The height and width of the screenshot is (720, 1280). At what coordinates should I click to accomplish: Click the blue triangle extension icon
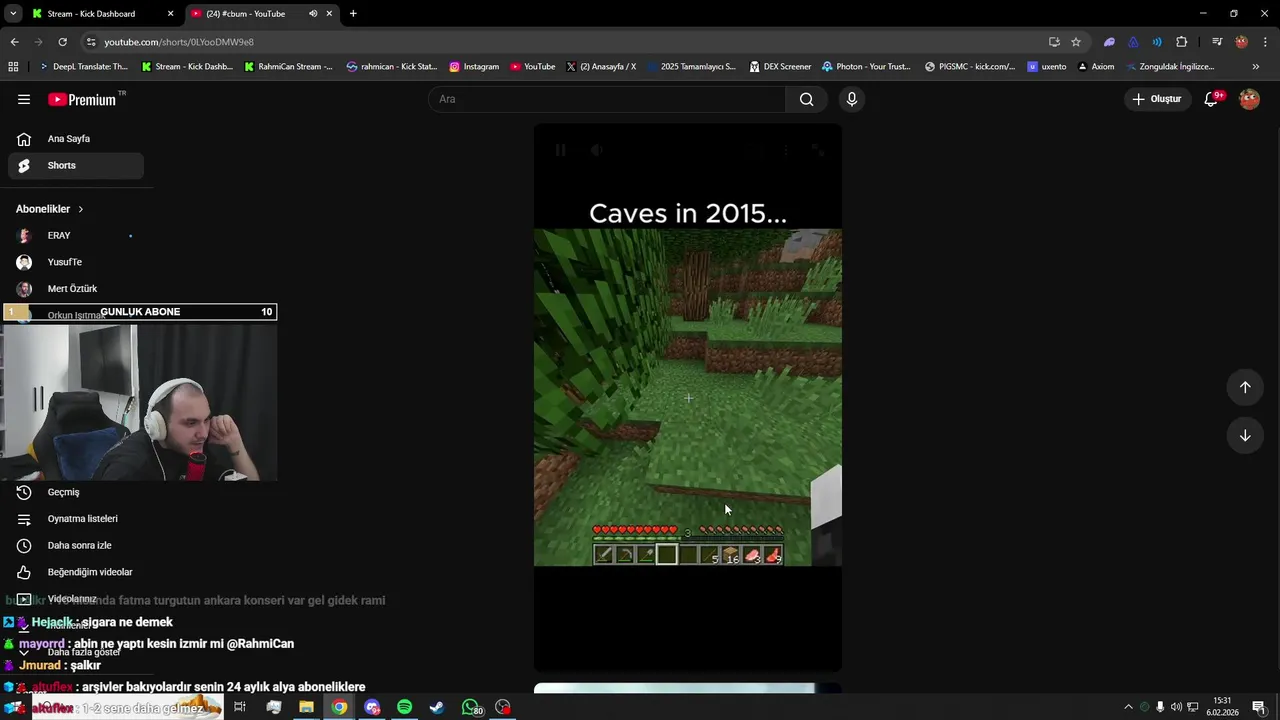(1133, 42)
